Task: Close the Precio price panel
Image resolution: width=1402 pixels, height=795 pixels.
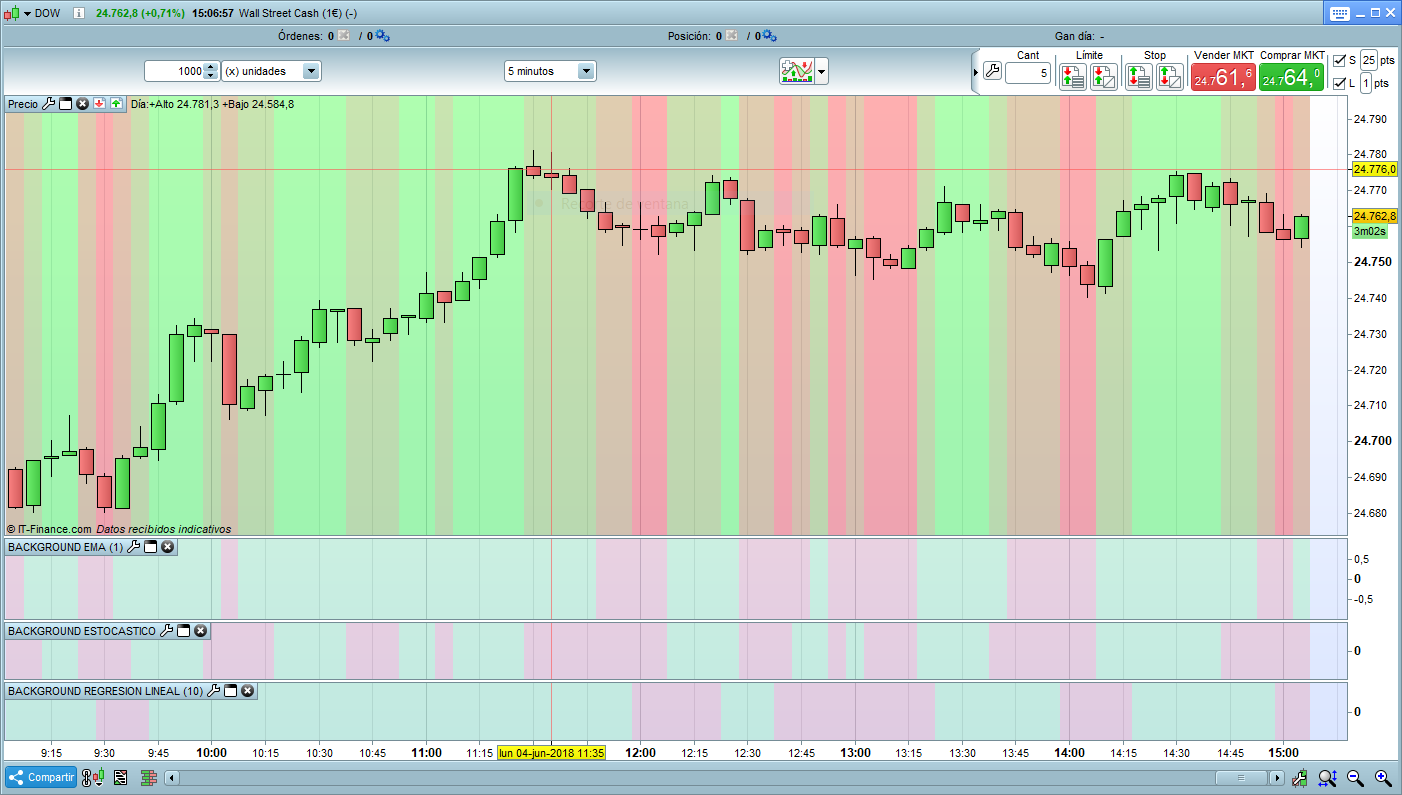Action: tap(83, 104)
